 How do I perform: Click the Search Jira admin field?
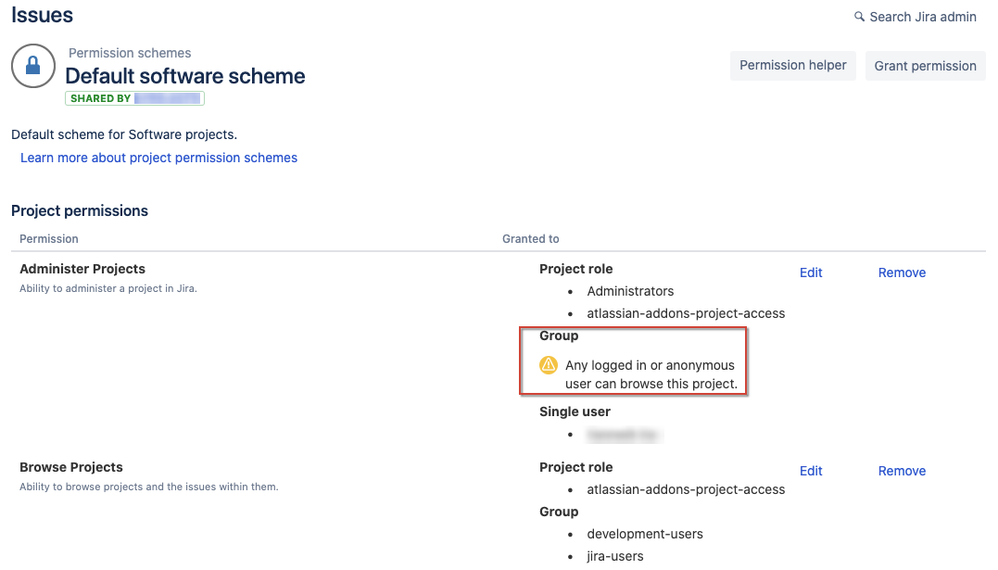915,17
